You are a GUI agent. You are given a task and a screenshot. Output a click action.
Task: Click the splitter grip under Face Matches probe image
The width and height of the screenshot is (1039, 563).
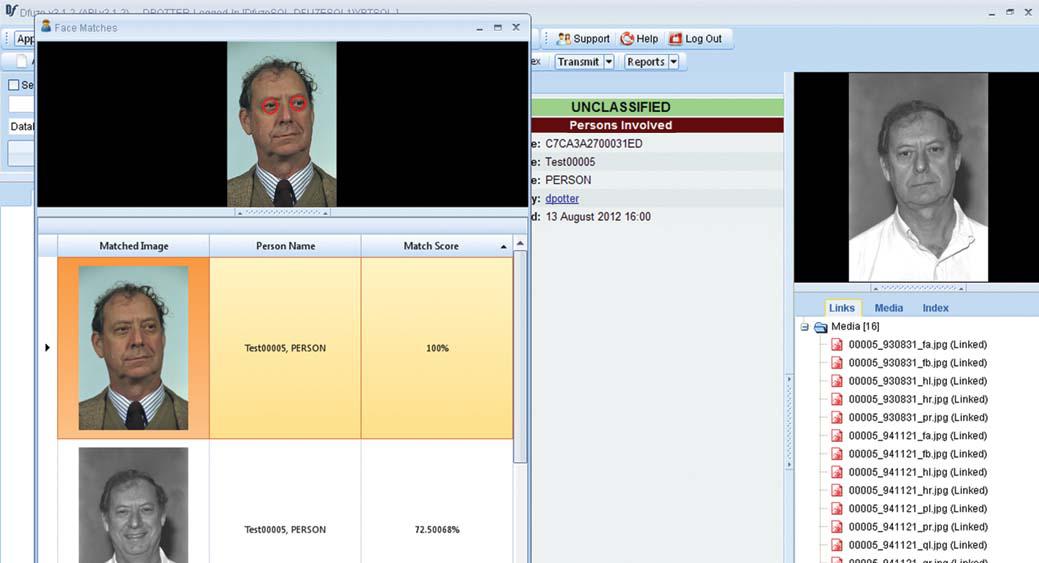point(282,213)
